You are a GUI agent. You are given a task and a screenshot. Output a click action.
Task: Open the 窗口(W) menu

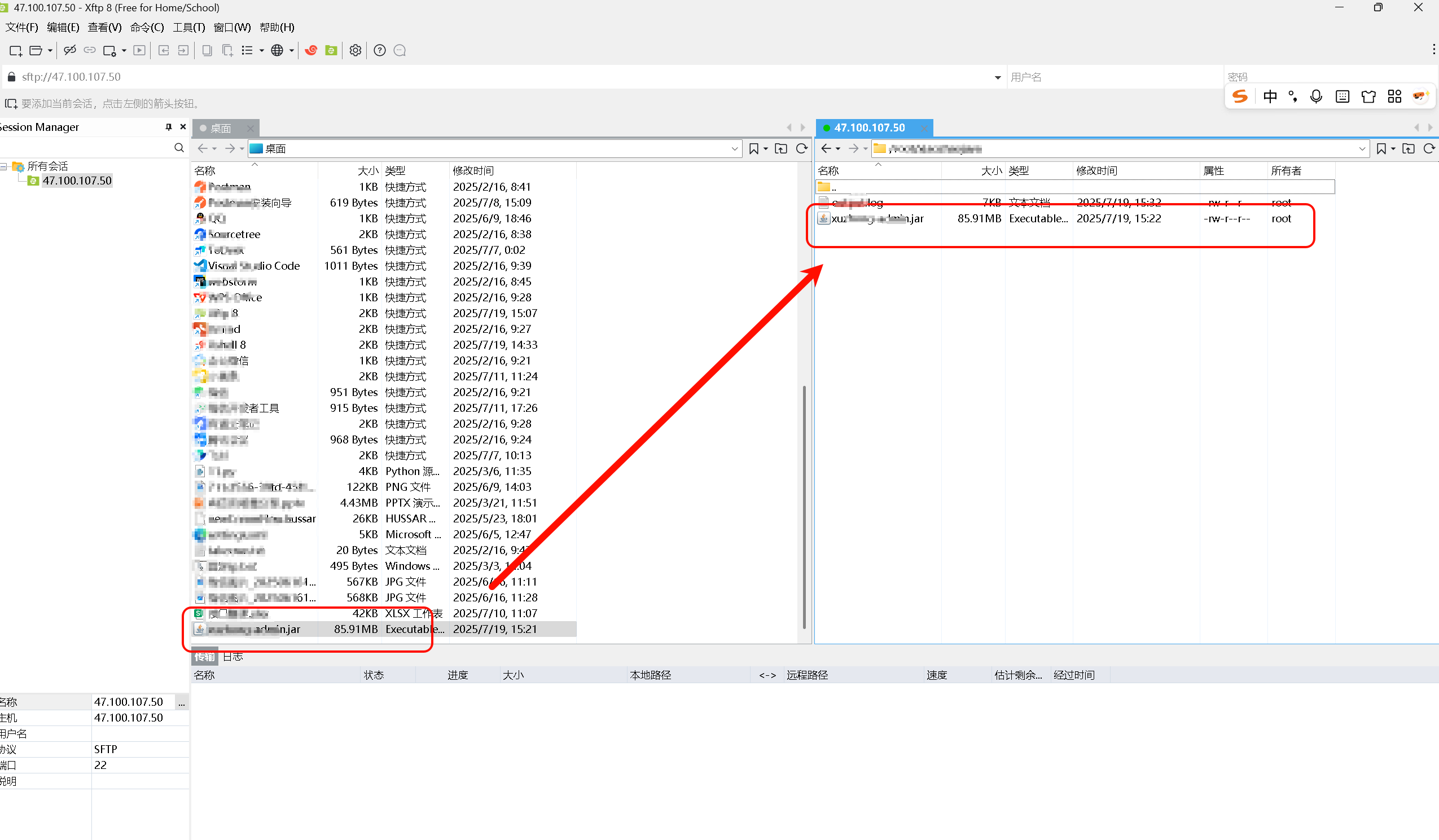point(231,27)
